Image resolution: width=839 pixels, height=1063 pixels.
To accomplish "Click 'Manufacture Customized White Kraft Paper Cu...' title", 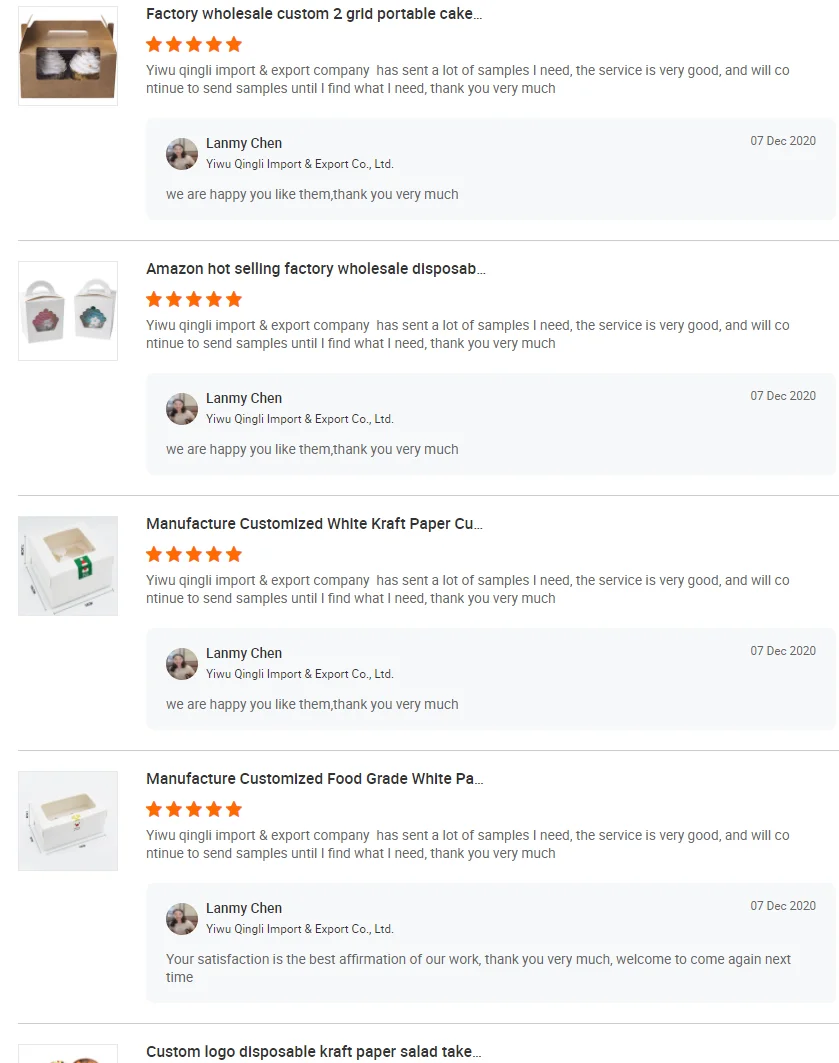I will (x=314, y=524).
